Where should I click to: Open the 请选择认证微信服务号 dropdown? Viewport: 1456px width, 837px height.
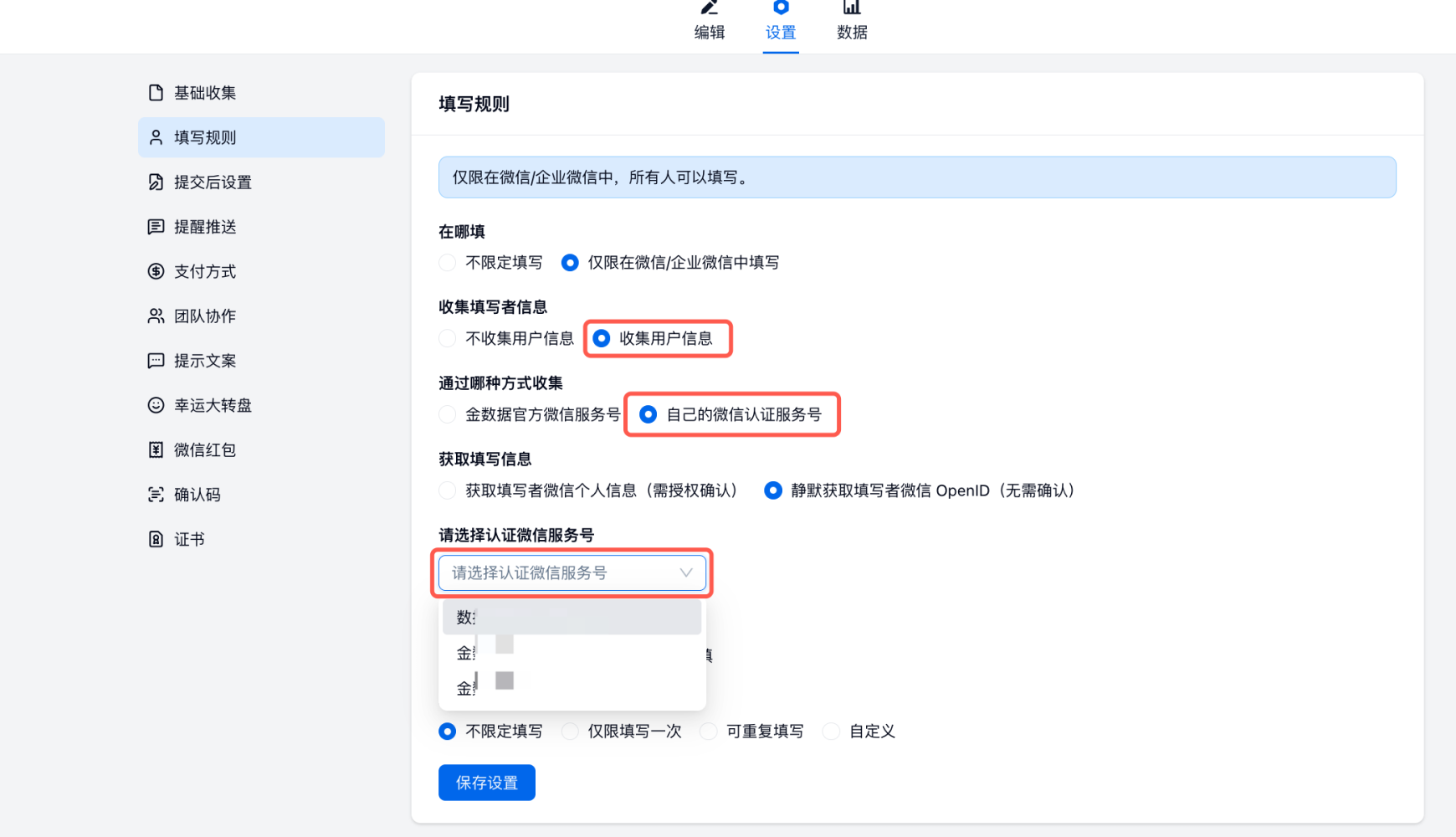[561, 573]
